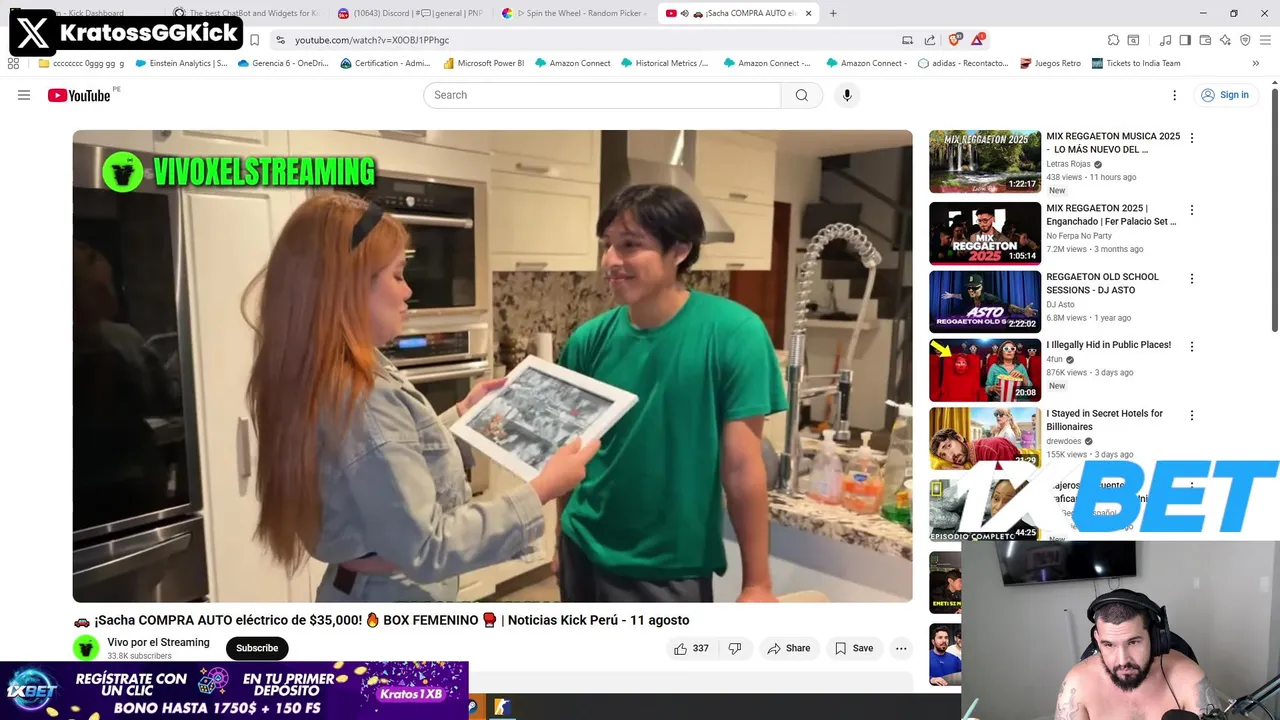Click the install/cast screen icon in address bar

(907, 40)
